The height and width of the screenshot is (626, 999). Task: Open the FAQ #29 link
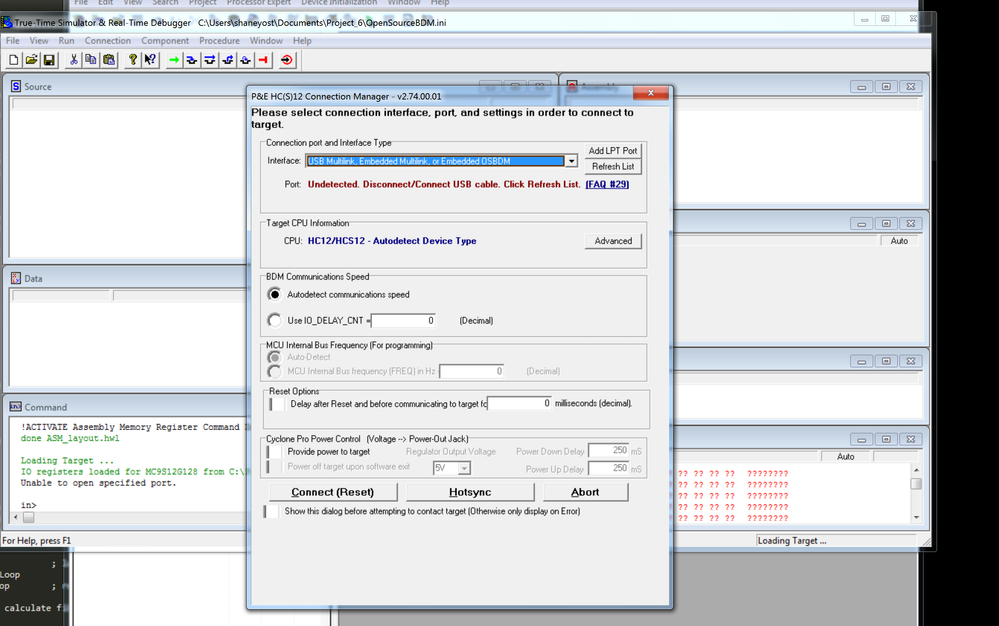point(607,184)
